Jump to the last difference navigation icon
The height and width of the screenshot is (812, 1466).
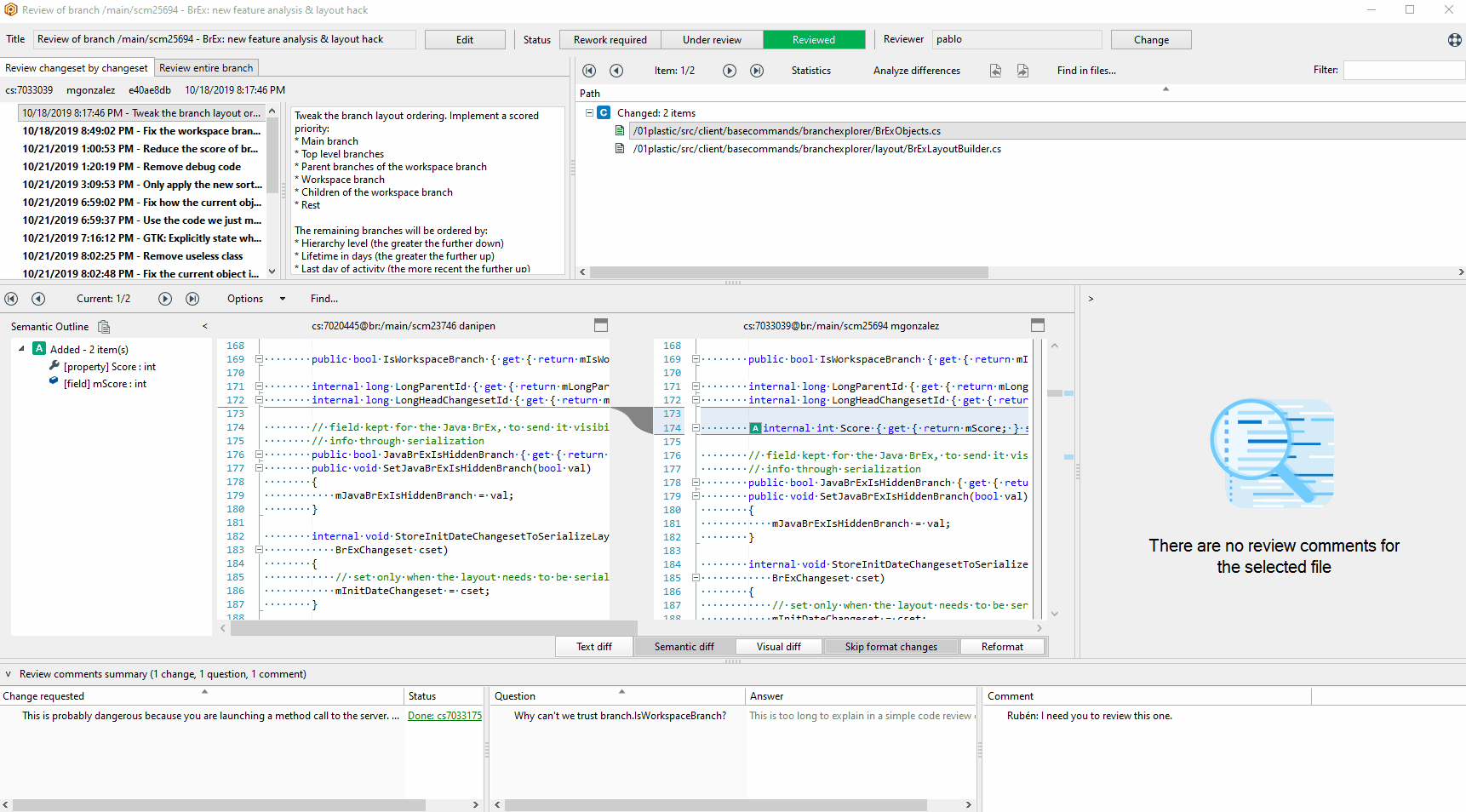click(192, 299)
